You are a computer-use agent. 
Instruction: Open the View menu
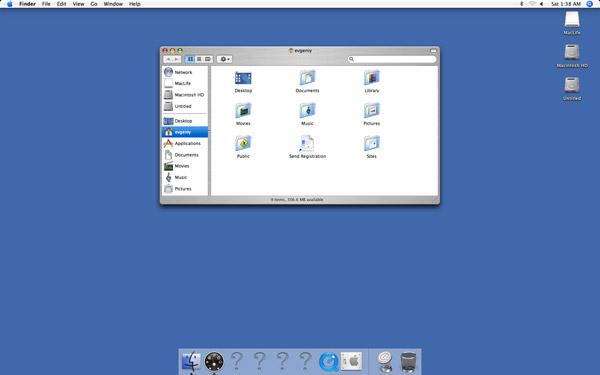click(x=78, y=4)
